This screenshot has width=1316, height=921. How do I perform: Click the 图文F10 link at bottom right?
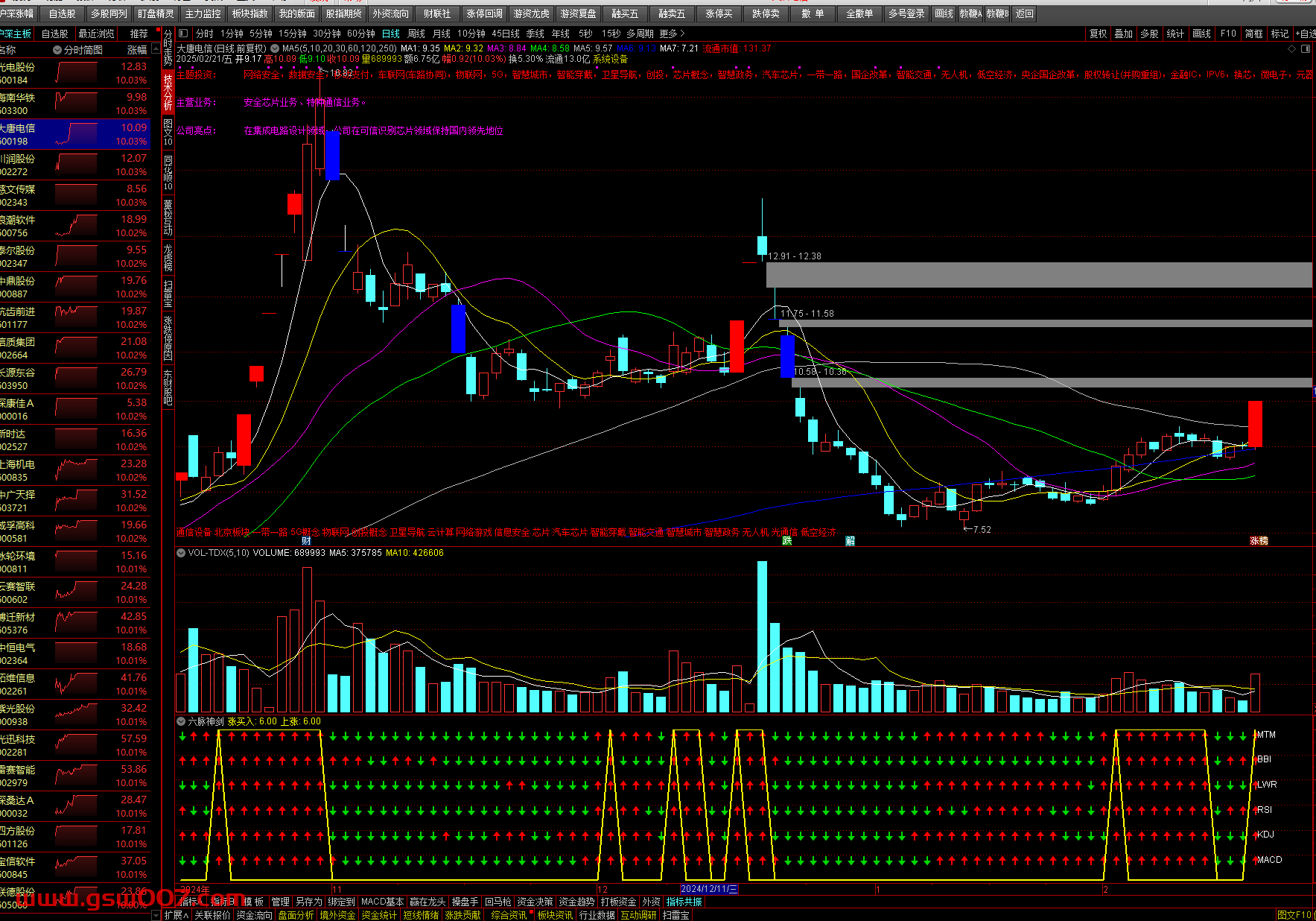1294,915
